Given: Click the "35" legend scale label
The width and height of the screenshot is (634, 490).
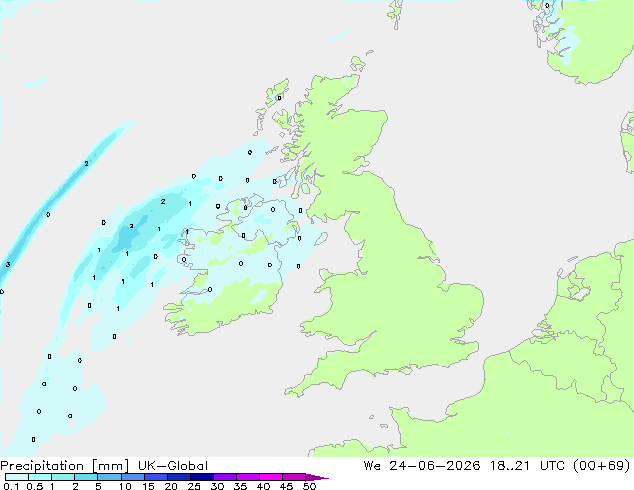Looking at the screenshot, I should [240, 486].
